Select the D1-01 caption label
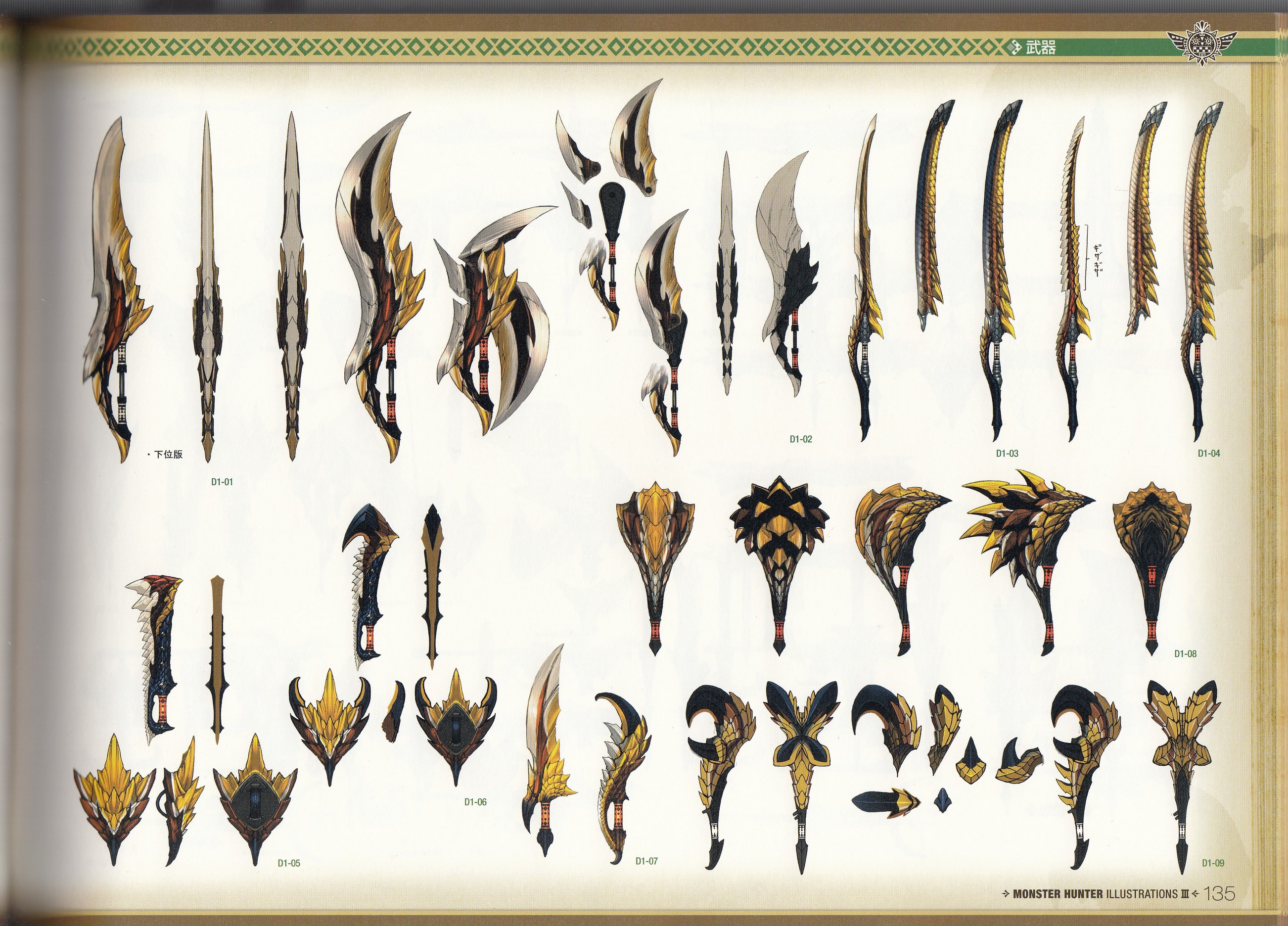Screen dimensions: 1288x926 point(222,482)
